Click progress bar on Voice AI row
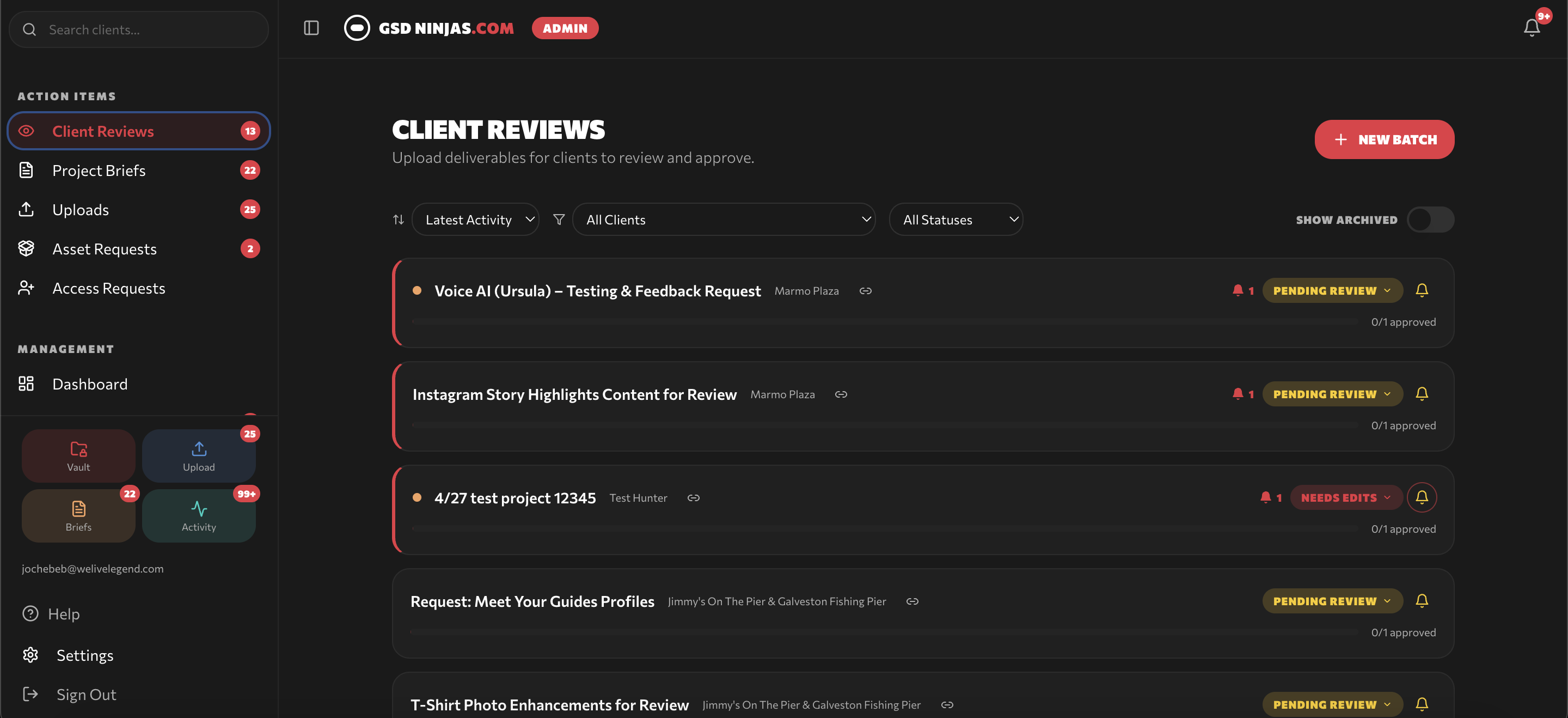1568x718 pixels. [884, 321]
